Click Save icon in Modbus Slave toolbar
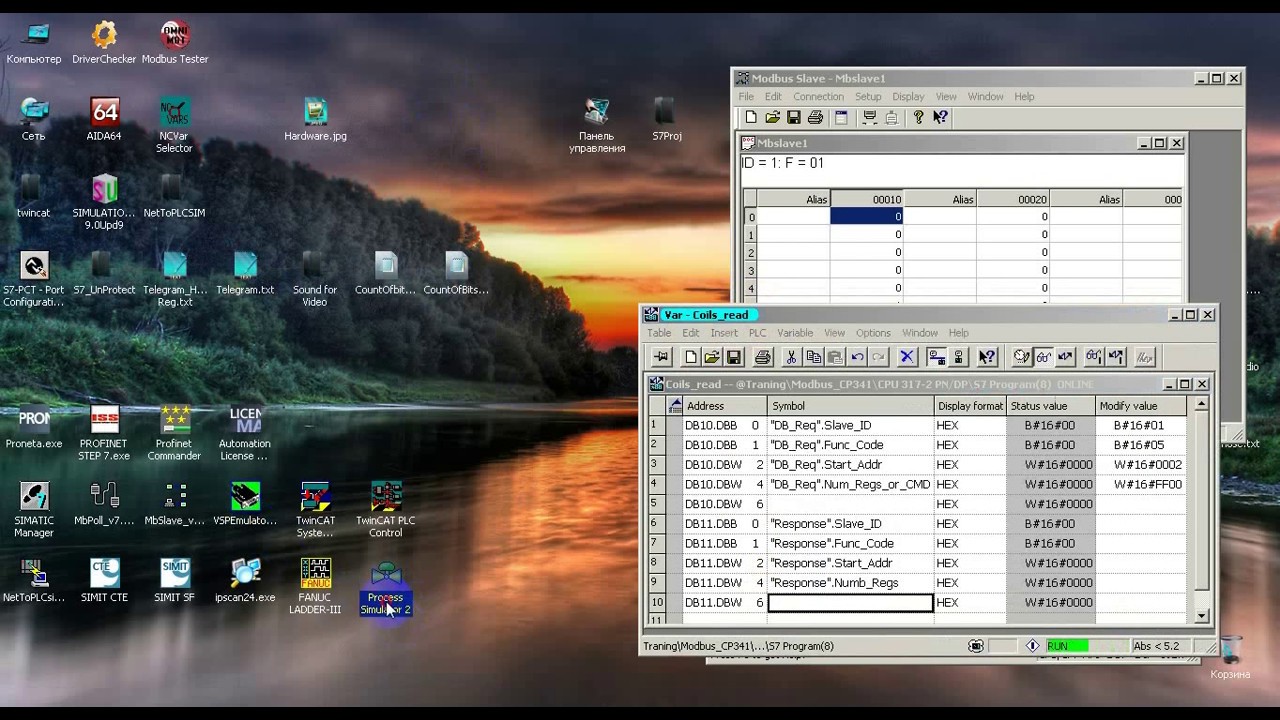1280x720 pixels. click(x=794, y=117)
